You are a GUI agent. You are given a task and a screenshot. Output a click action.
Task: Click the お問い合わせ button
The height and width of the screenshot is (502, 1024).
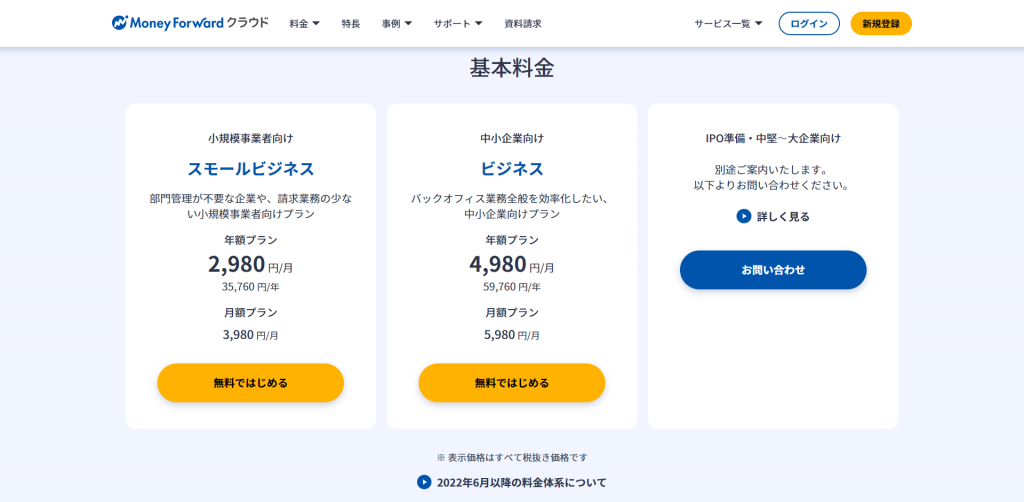pos(773,270)
